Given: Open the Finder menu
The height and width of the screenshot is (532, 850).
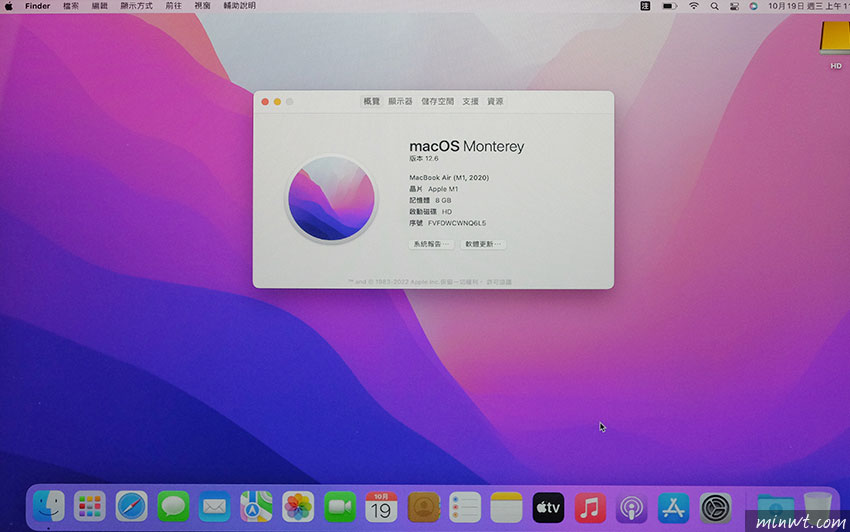Looking at the screenshot, I should tap(37, 6).
